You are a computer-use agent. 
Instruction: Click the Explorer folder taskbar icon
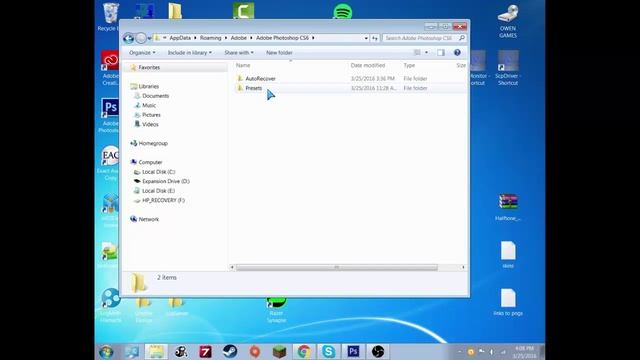[156, 351]
